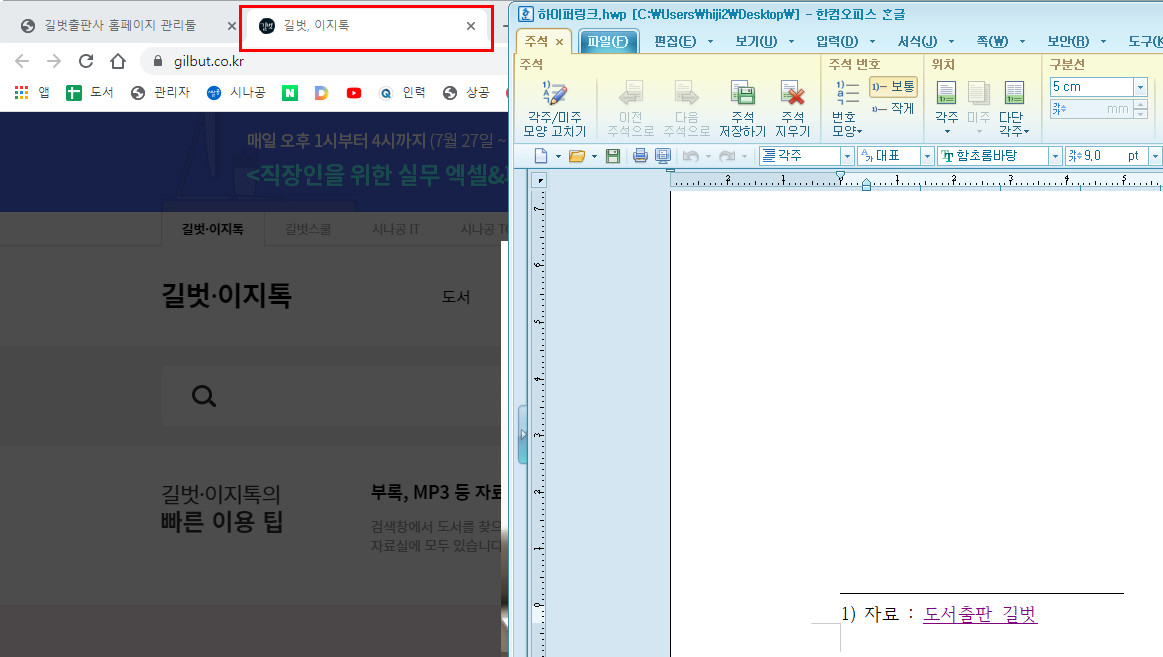Screen dimensions: 1163x657
Task: Open the 파일(F) menu
Action: pos(607,42)
